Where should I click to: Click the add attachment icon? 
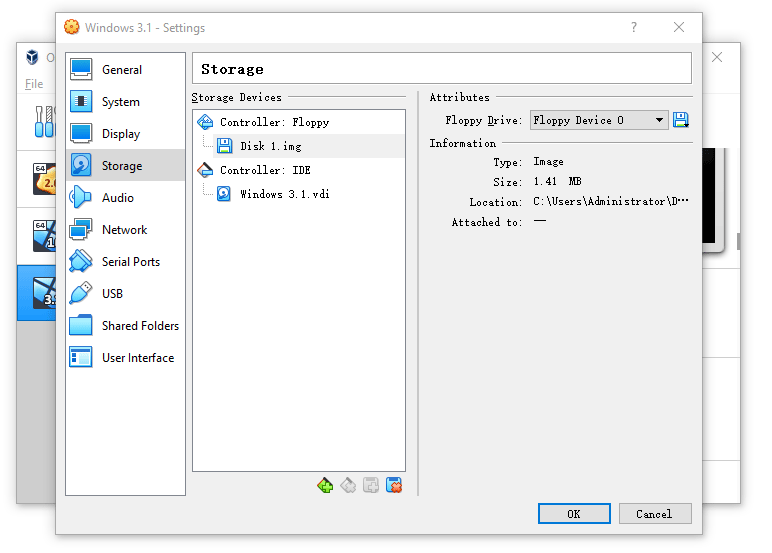click(x=371, y=486)
